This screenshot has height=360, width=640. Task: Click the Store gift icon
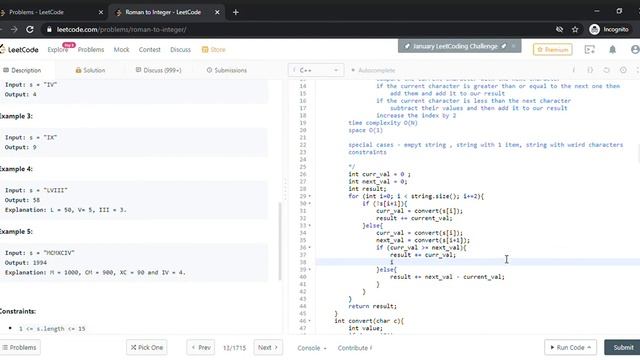(x=205, y=49)
